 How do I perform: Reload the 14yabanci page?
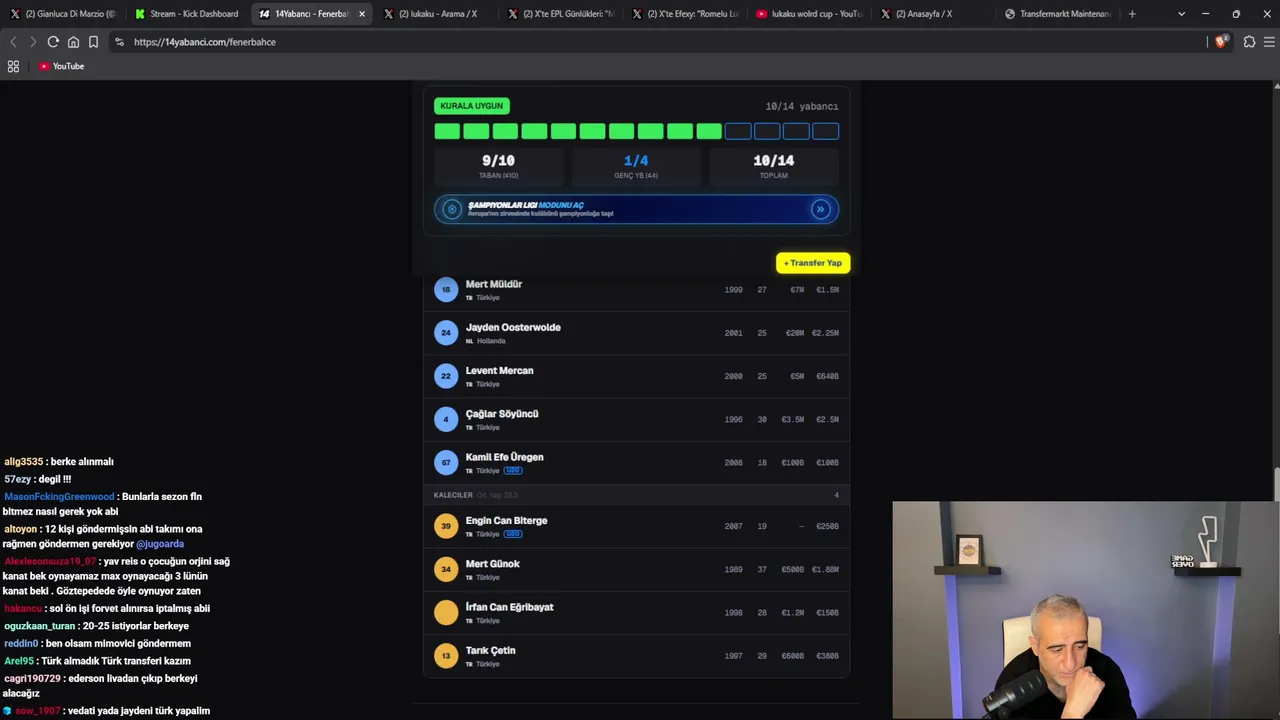pos(53,42)
